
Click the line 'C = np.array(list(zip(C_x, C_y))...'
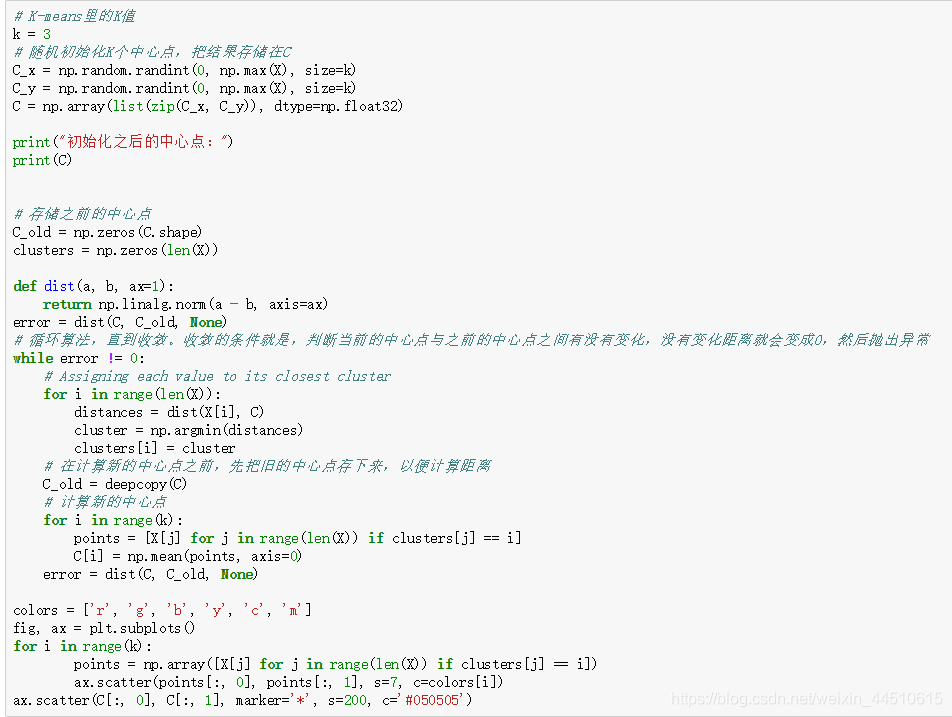pos(208,106)
